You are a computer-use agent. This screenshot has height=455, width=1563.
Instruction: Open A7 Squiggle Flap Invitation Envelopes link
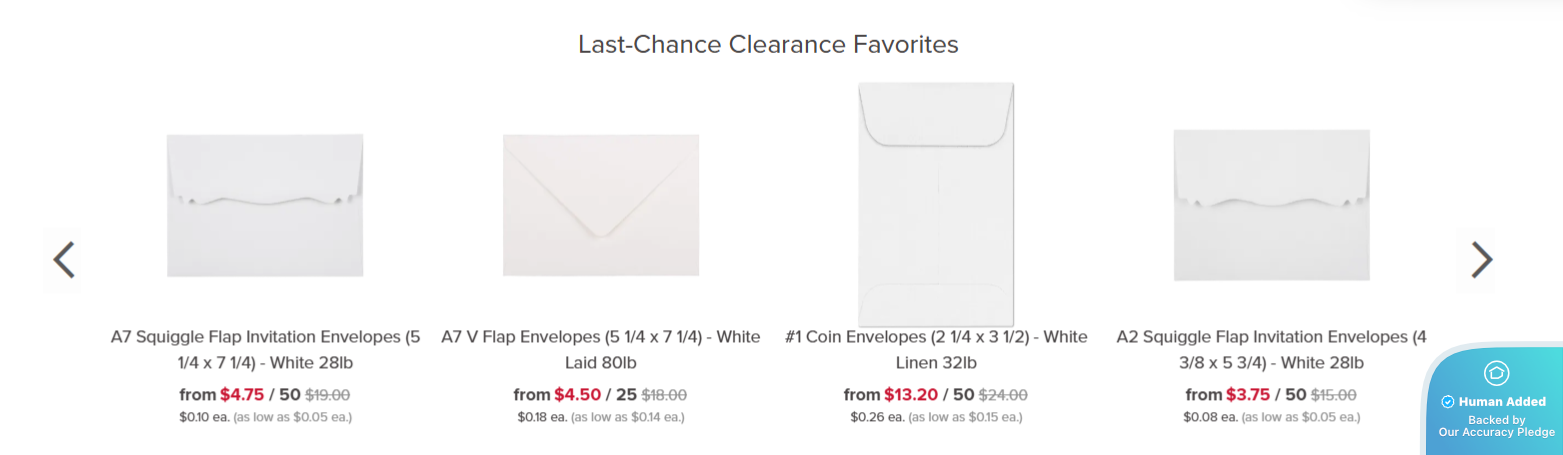[265, 349]
